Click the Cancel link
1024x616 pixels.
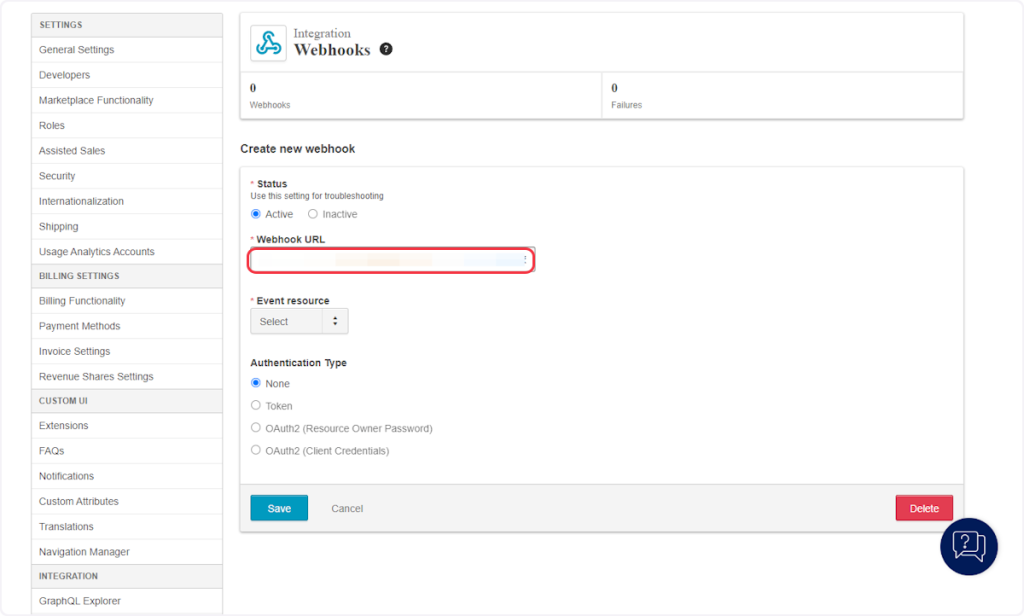point(347,509)
